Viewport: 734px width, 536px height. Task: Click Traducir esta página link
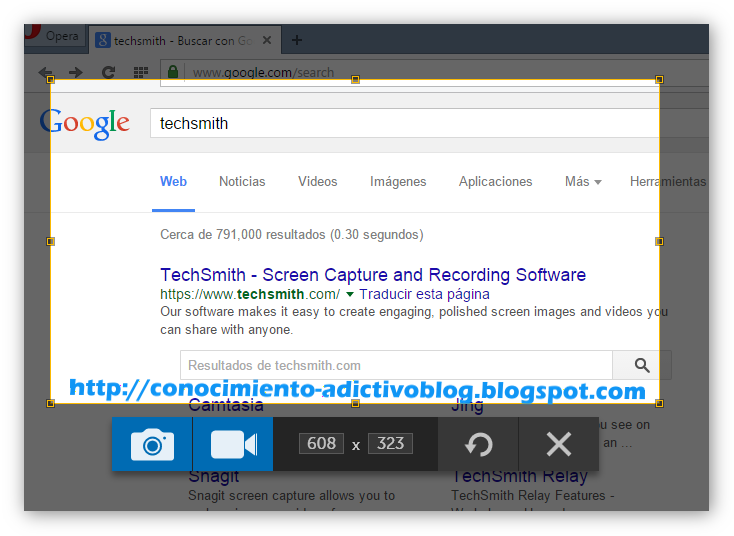click(424, 294)
